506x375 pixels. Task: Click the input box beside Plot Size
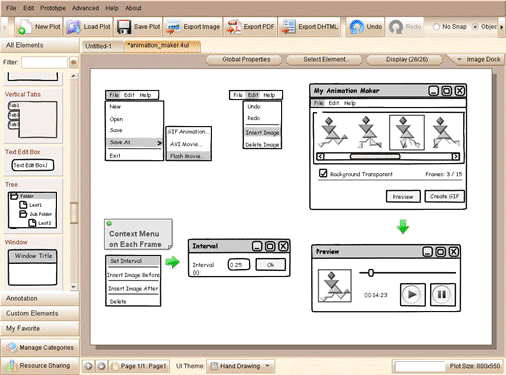[419, 366]
